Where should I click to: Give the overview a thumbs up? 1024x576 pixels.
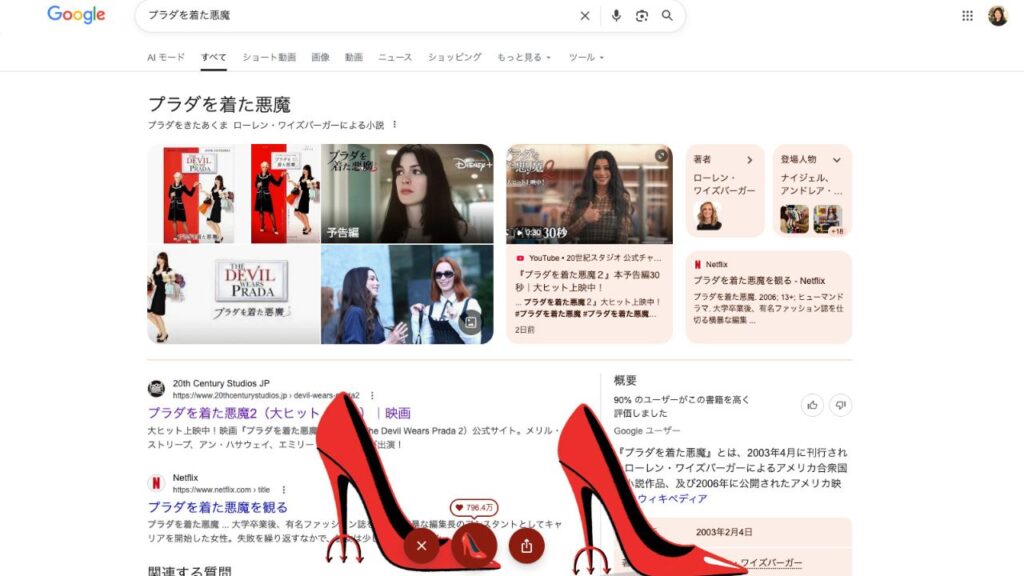tap(812, 405)
